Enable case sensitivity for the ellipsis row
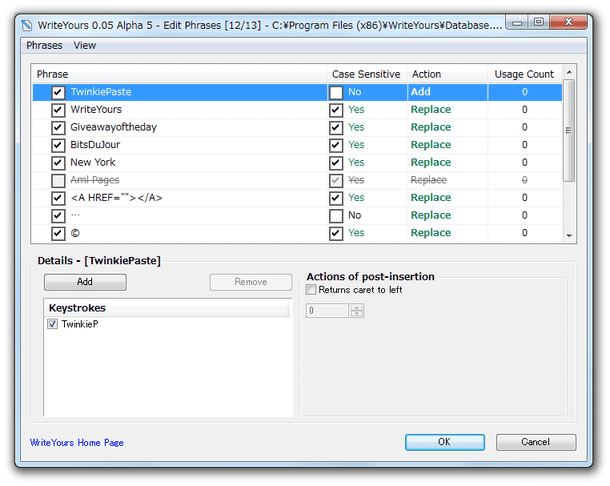The height and width of the screenshot is (486, 610). pyautogui.click(x=336, y=215)
